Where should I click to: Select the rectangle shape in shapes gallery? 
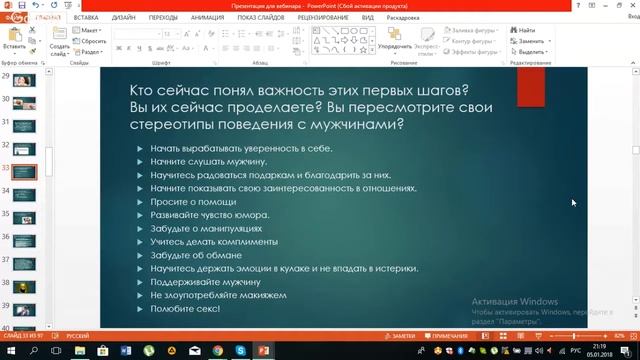345,31
